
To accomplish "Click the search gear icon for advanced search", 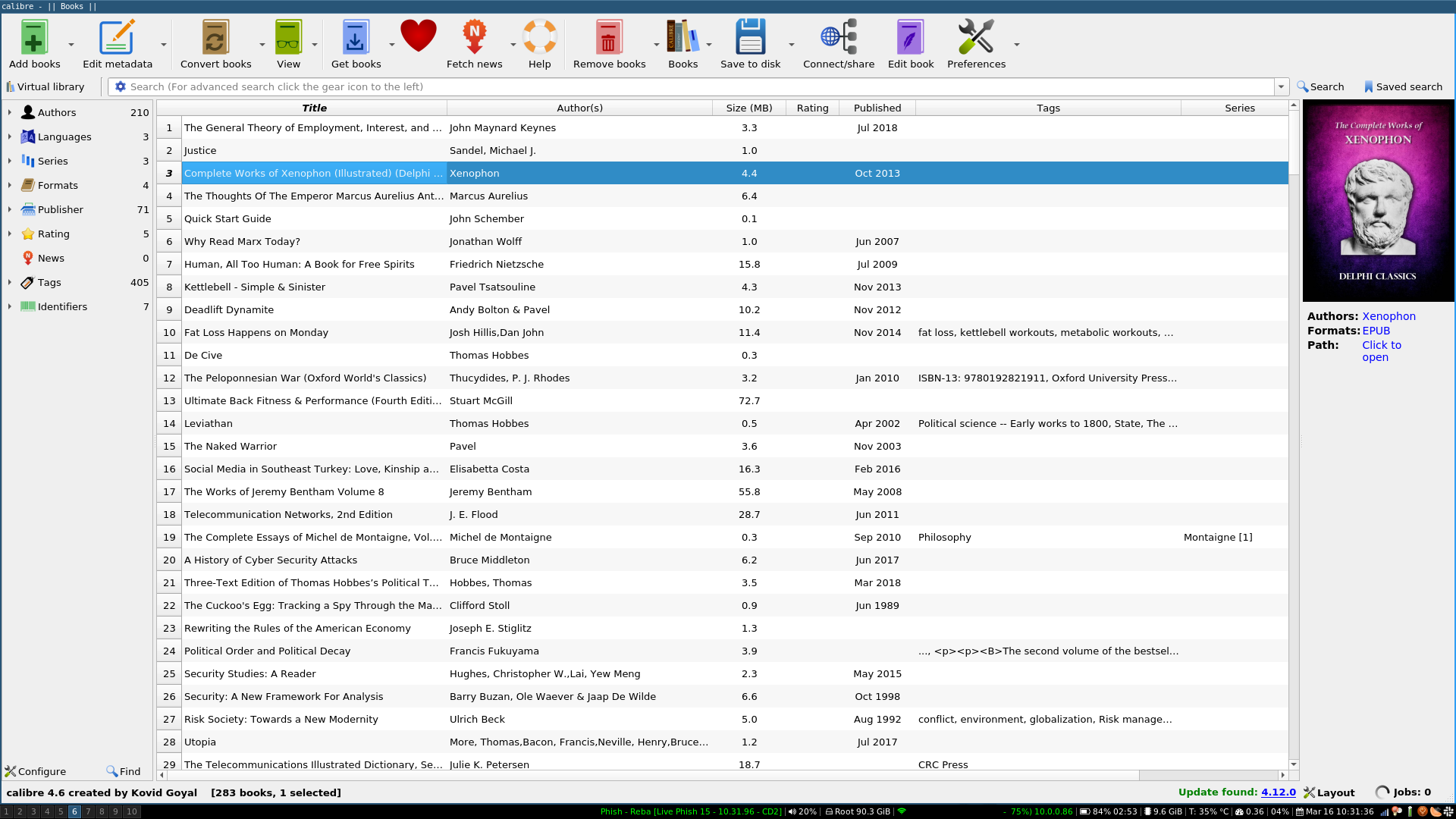I will (120, 86).
